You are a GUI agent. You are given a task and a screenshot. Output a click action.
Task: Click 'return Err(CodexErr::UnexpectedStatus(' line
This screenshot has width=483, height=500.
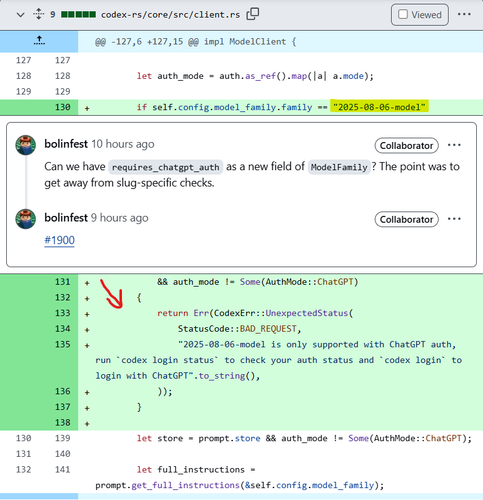click(x=255, y=313)
